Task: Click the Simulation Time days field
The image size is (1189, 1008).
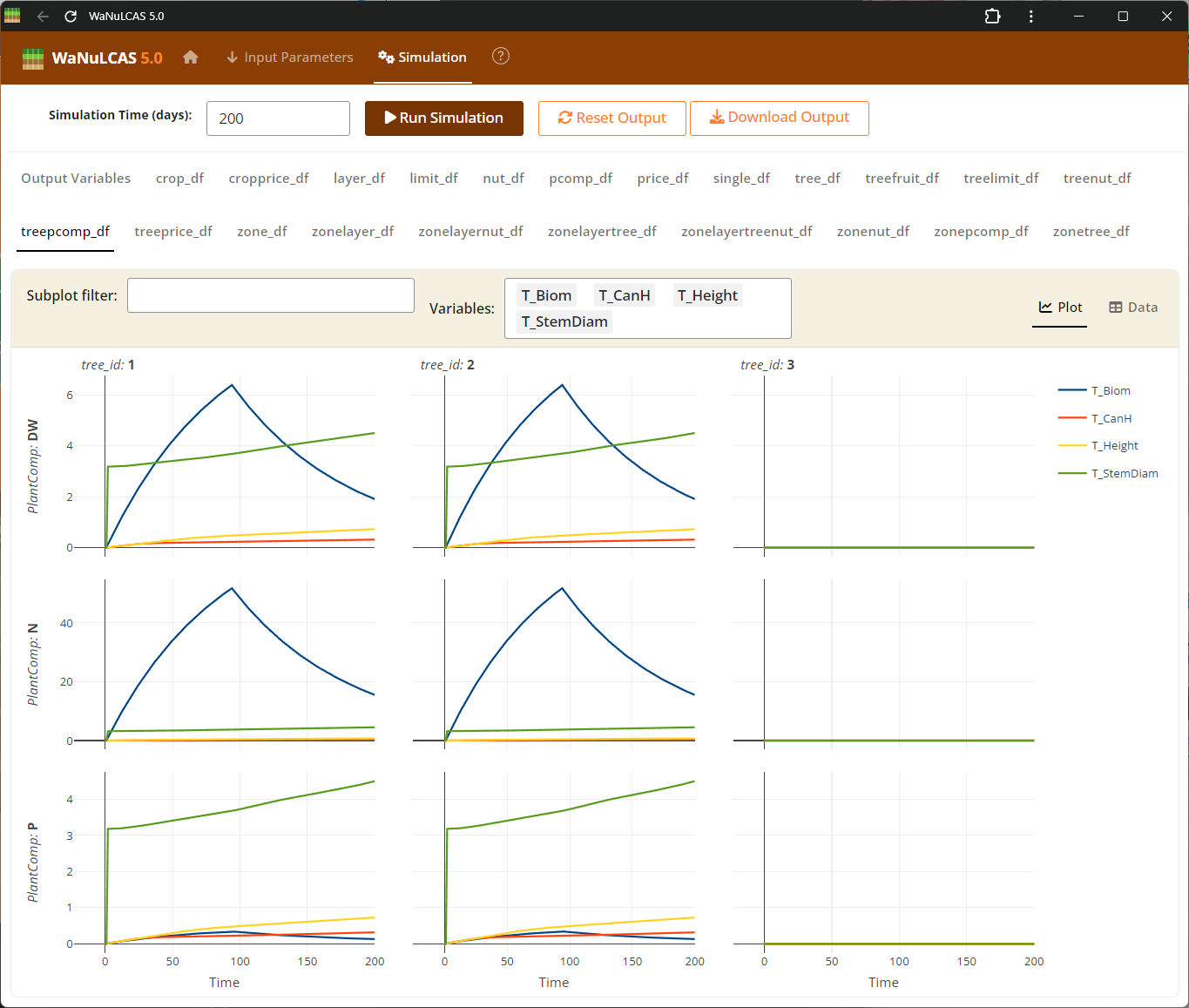Action: pyautogui.click(x=278, y=118)
